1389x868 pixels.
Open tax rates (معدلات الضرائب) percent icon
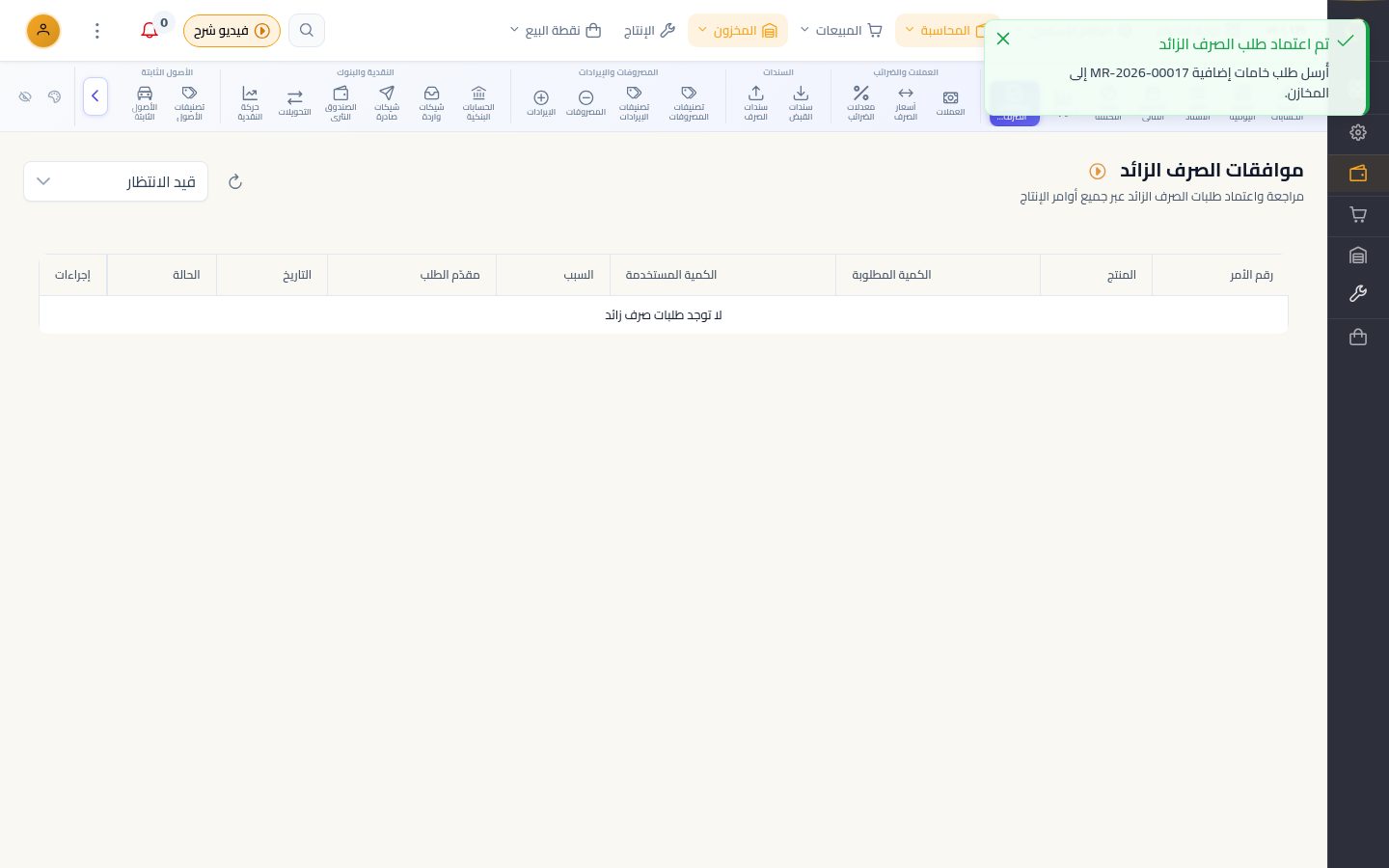coord(860,102)
